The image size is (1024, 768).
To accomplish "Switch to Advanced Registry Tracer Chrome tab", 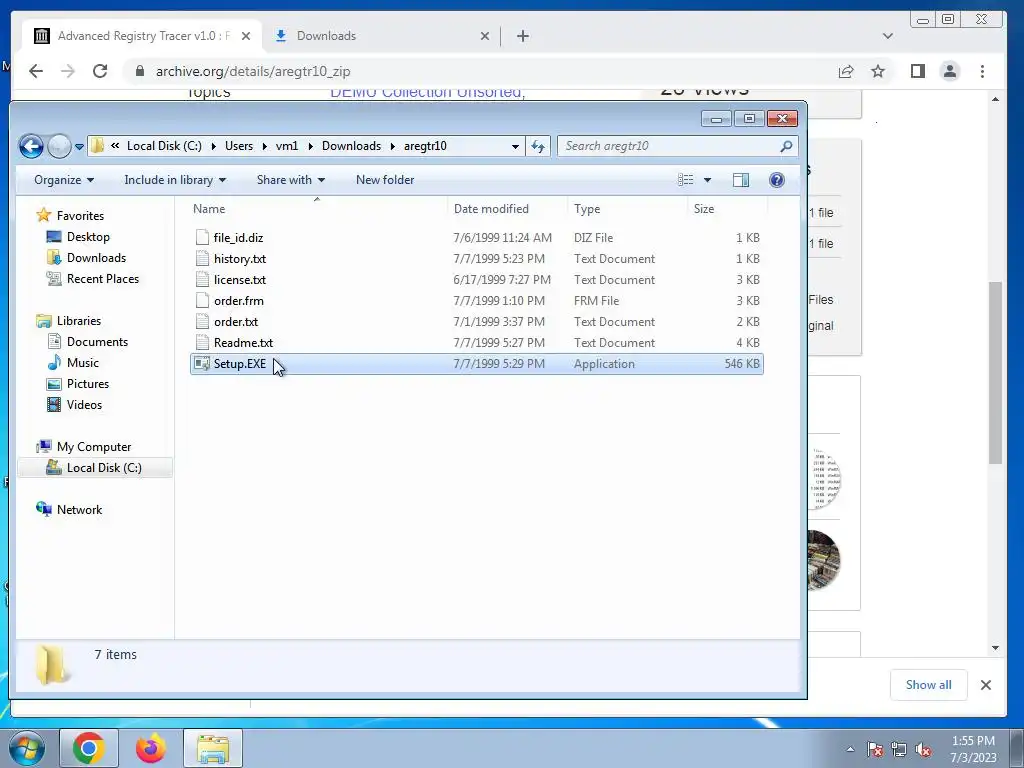I will [x=142, y=36].
